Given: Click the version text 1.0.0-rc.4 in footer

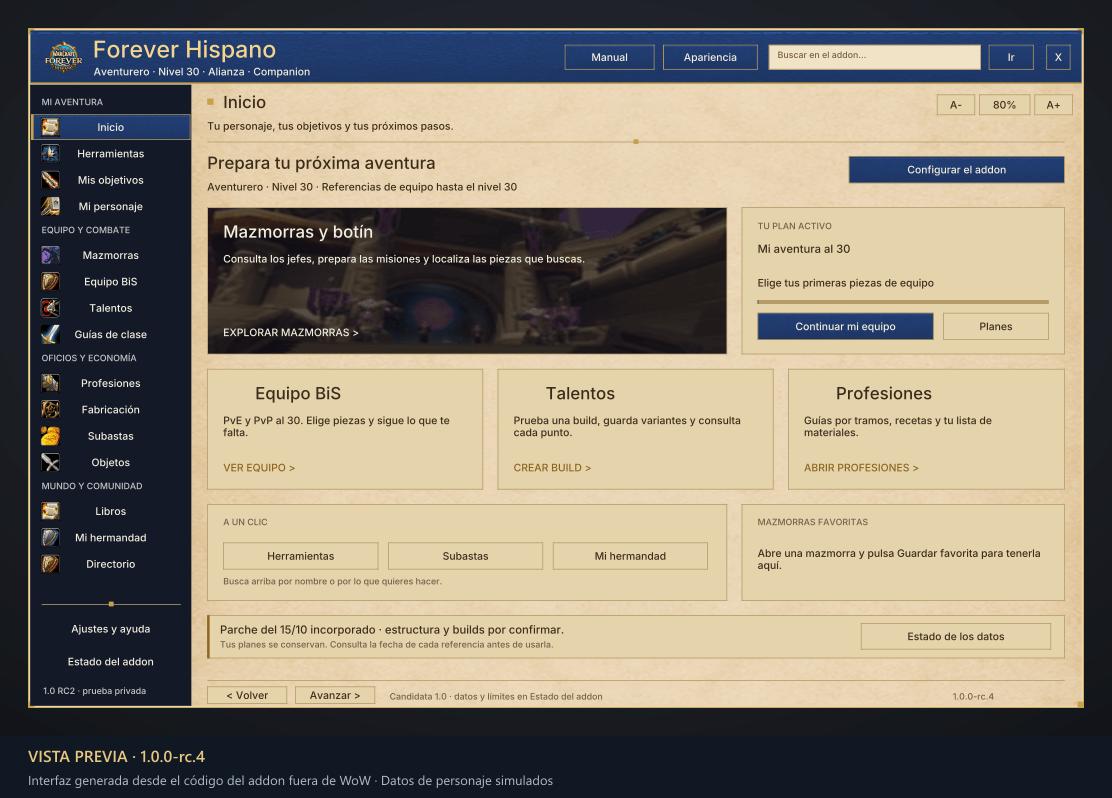Looking at the screenshot, I should (x=973, y=697).
